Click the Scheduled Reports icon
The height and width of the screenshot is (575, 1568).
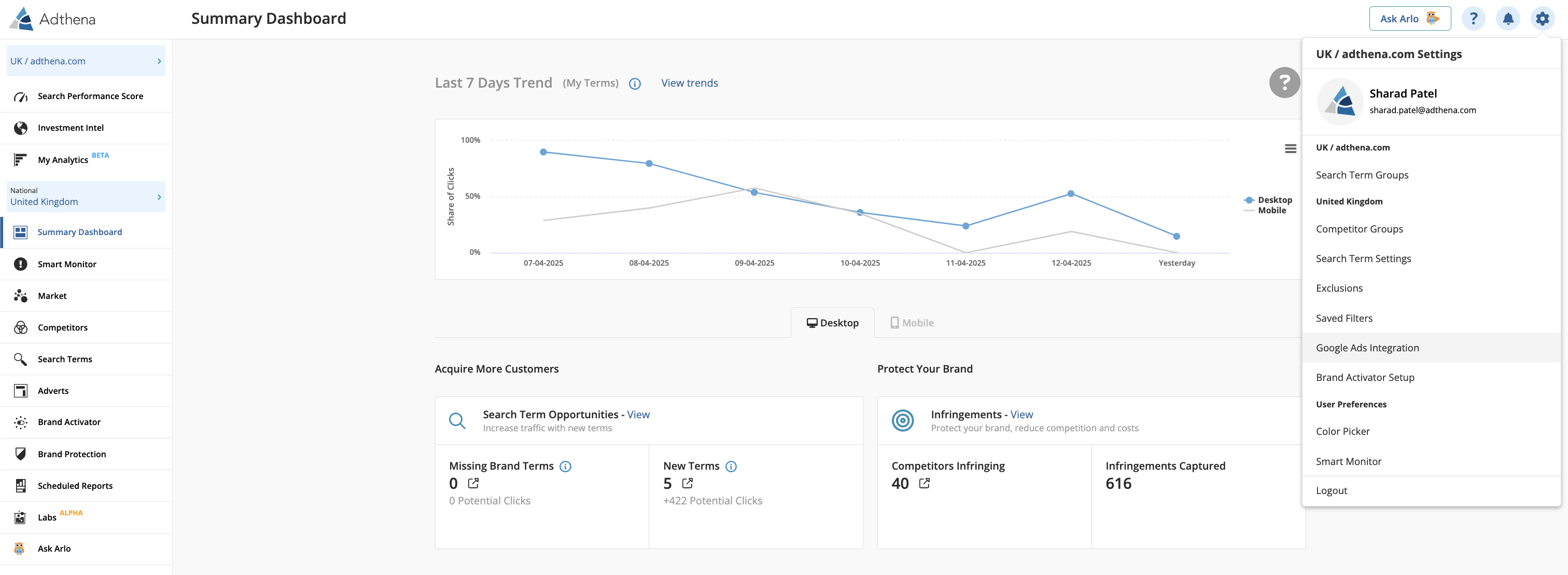coord(21,485)
